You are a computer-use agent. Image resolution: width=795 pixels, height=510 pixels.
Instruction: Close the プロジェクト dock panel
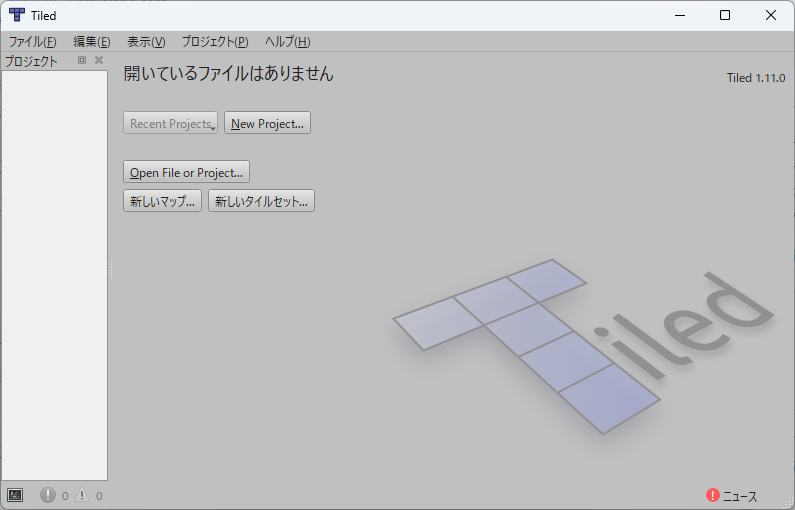(x=99, y=60)
